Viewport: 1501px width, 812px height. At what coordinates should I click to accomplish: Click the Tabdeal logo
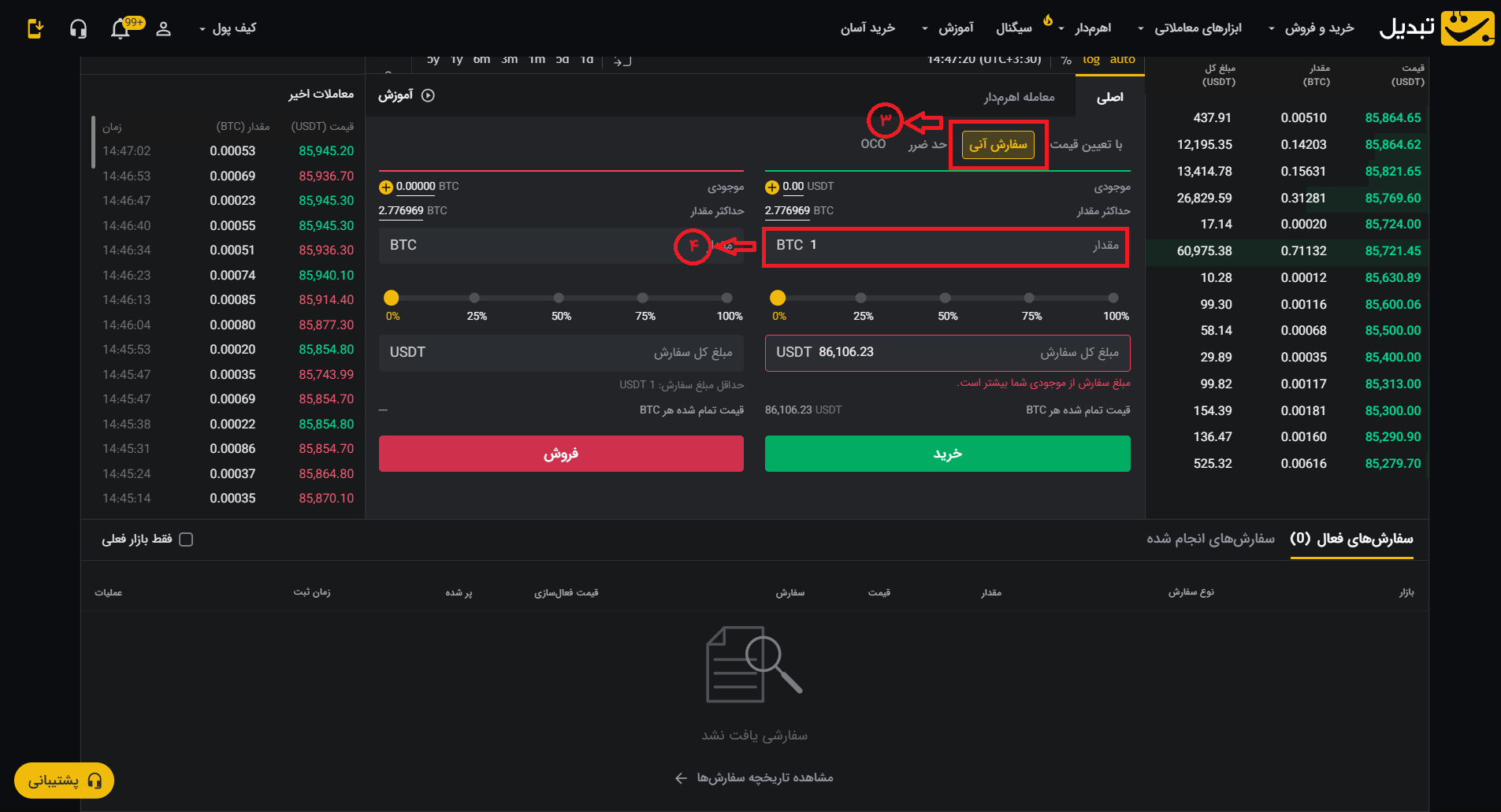(1436, 28)
